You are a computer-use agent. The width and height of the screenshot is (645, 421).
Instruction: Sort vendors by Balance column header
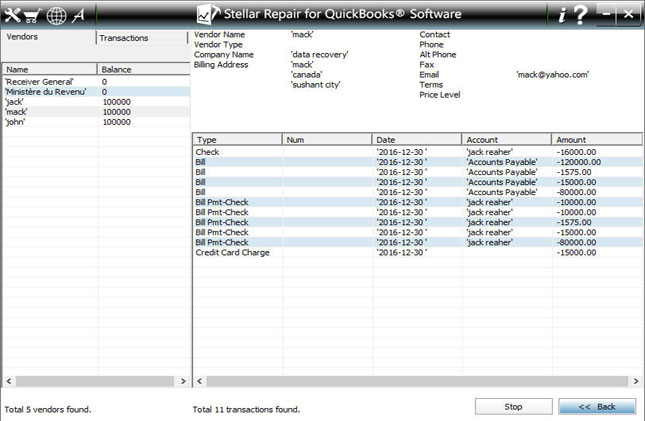pos(143,69)
